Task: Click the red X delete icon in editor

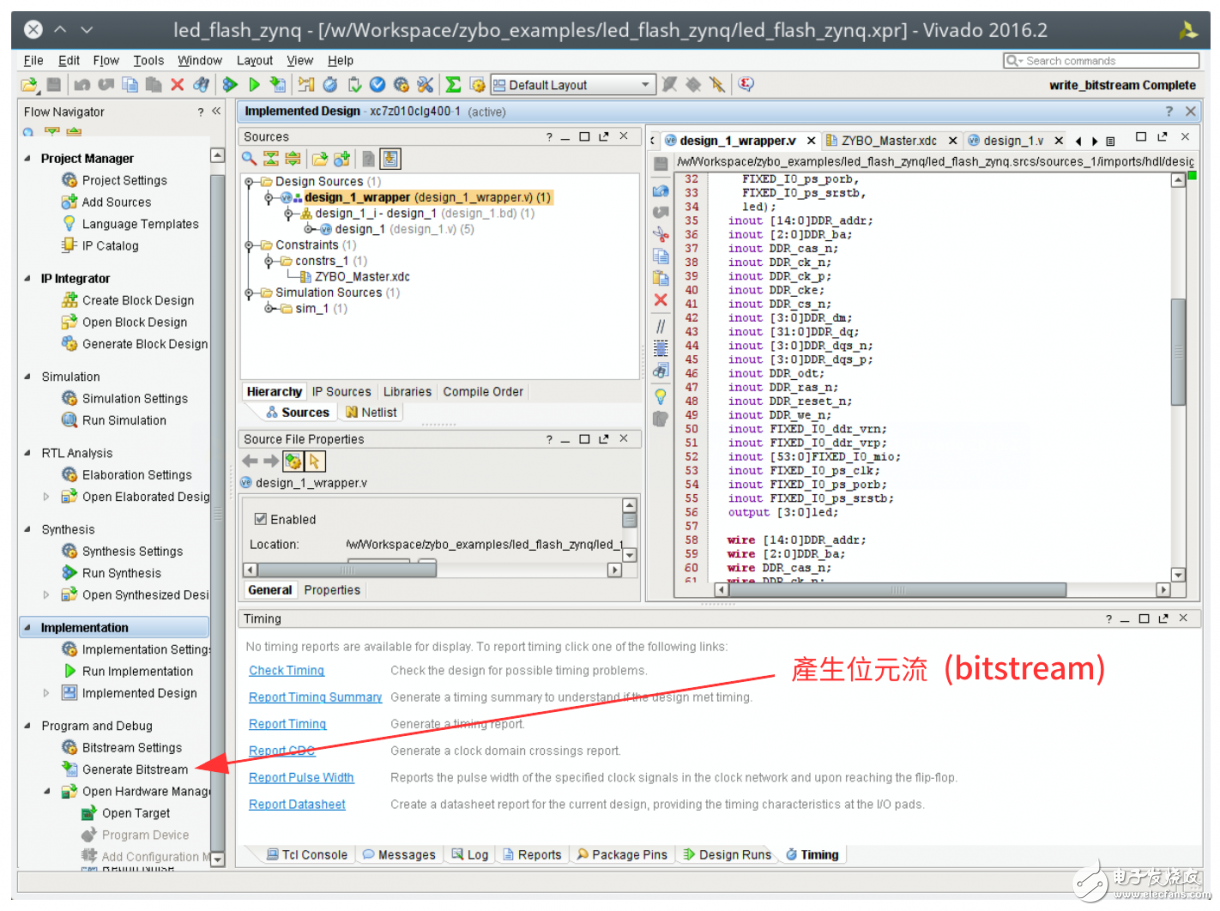Action: 660,300
